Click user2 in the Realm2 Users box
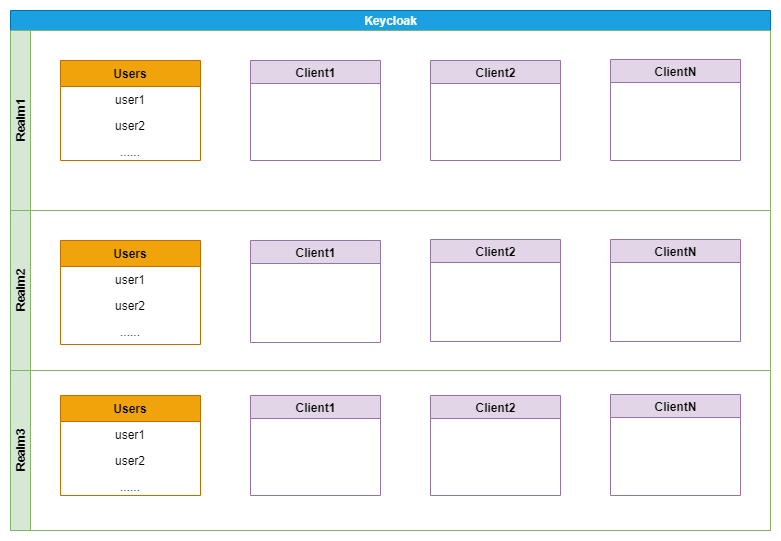The image size is (781, 541). (130, 305)
